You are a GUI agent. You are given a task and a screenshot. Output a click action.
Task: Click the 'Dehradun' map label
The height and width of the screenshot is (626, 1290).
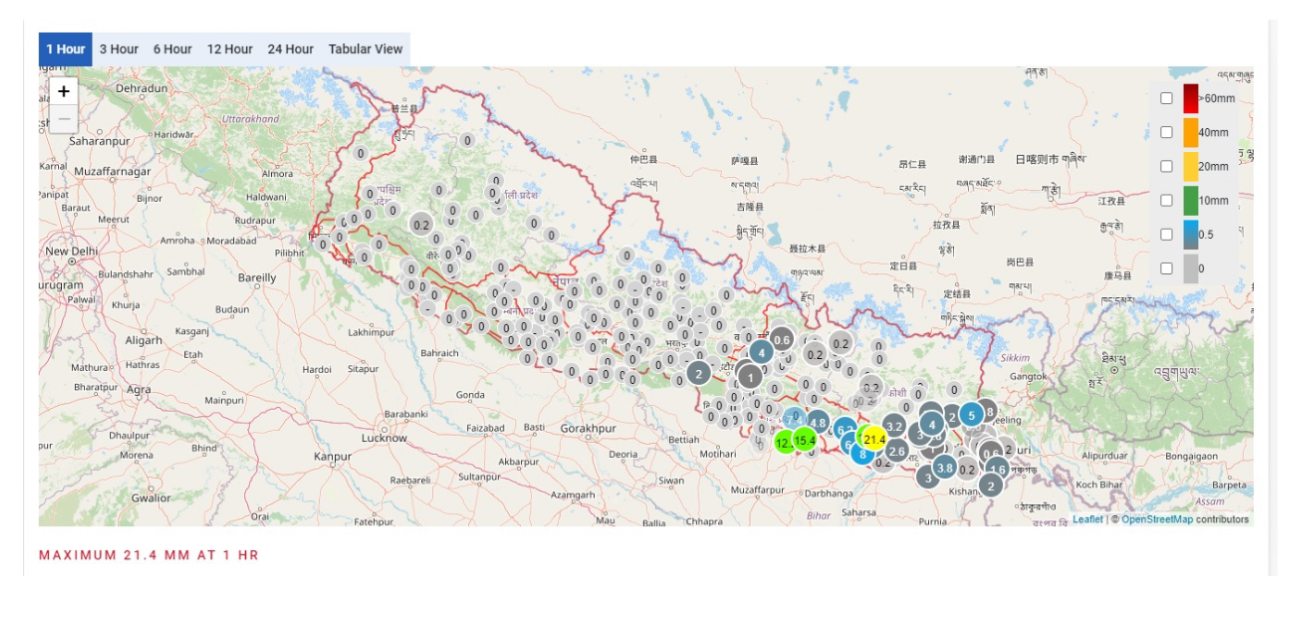(141, 88)
